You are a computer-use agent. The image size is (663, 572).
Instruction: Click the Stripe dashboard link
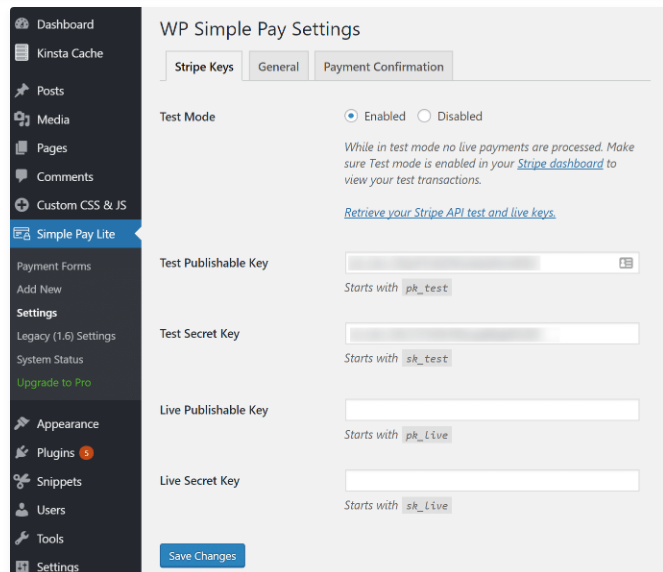[x=560, y=164]
